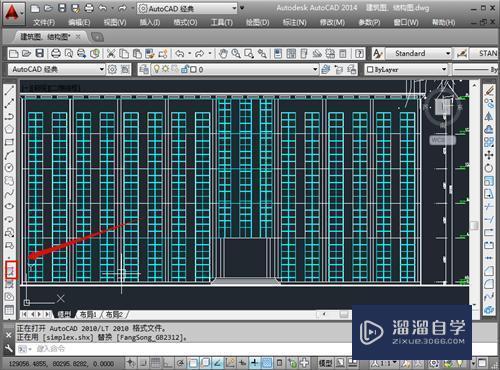Image resolution: width=500 pixels, height=370 pixels.
Task: Expand Quick Access Toolbar customize arrow
Action: [242, 8]
